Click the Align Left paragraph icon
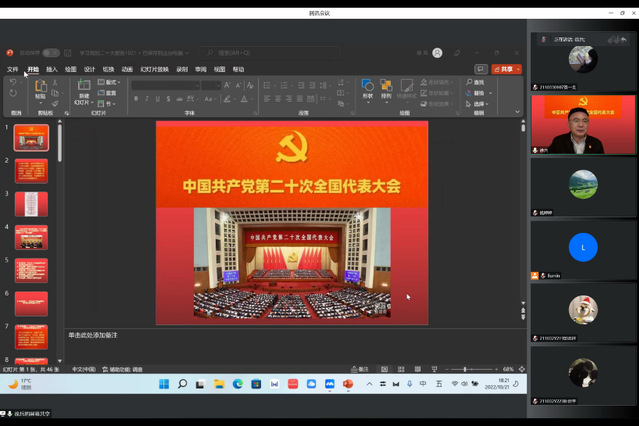Screen dimensions: 639x426 tap(267, 99)
